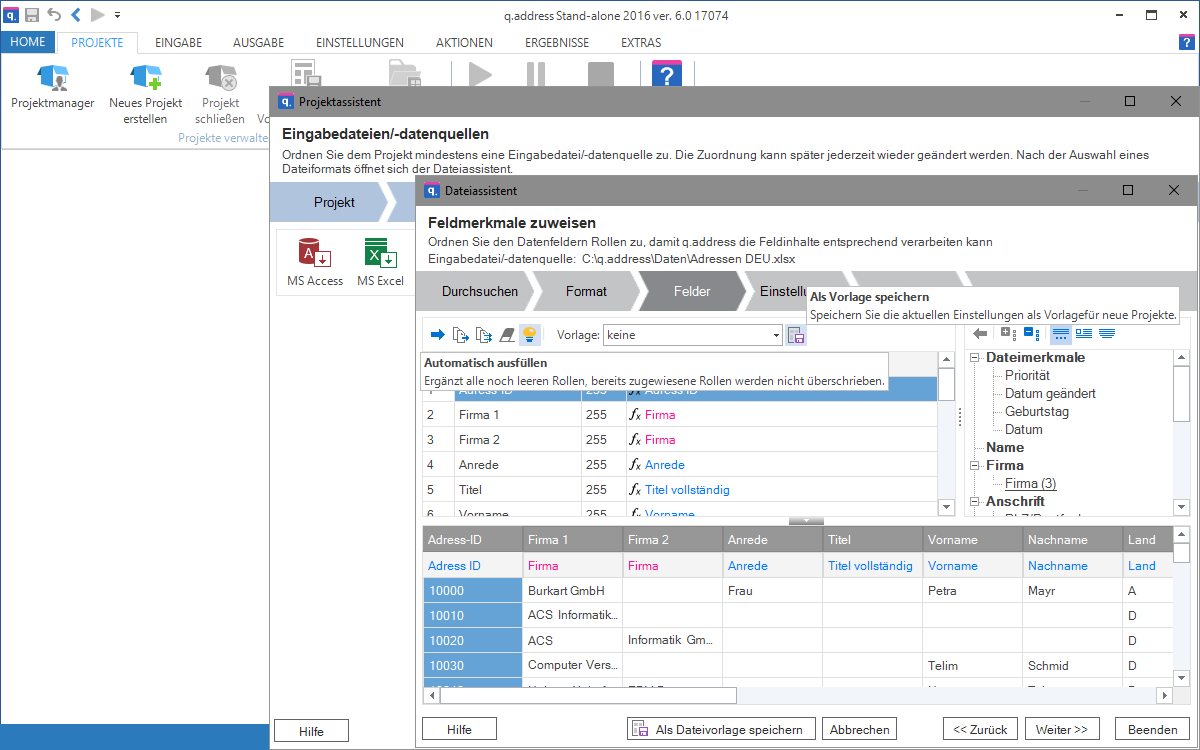This screenshot has height=750, width=1200.
Task: Click Hilfe in the Dateiassistent window
Action: click(x=459, y=730)
